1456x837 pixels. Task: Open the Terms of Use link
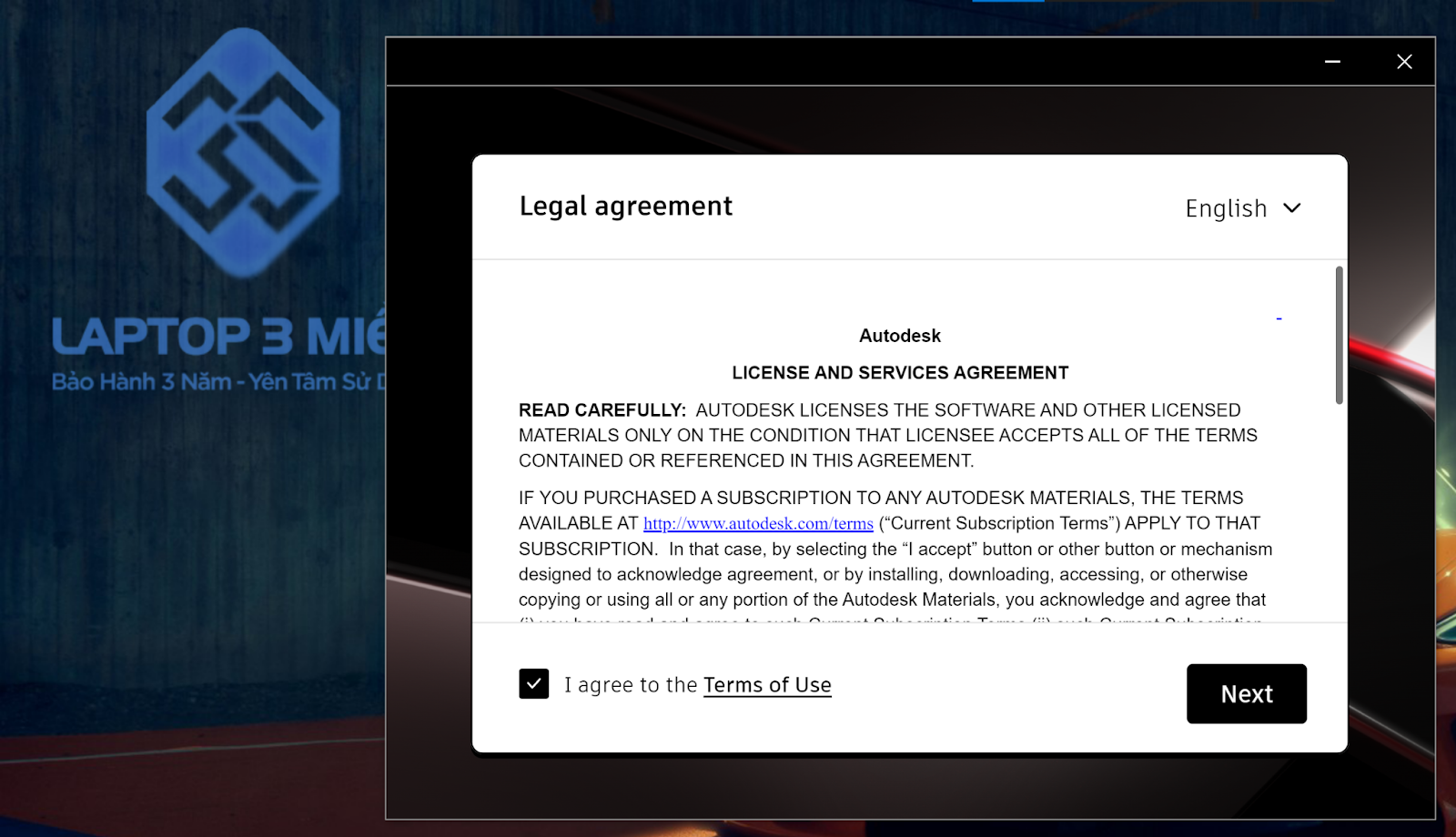click(767, 685)
